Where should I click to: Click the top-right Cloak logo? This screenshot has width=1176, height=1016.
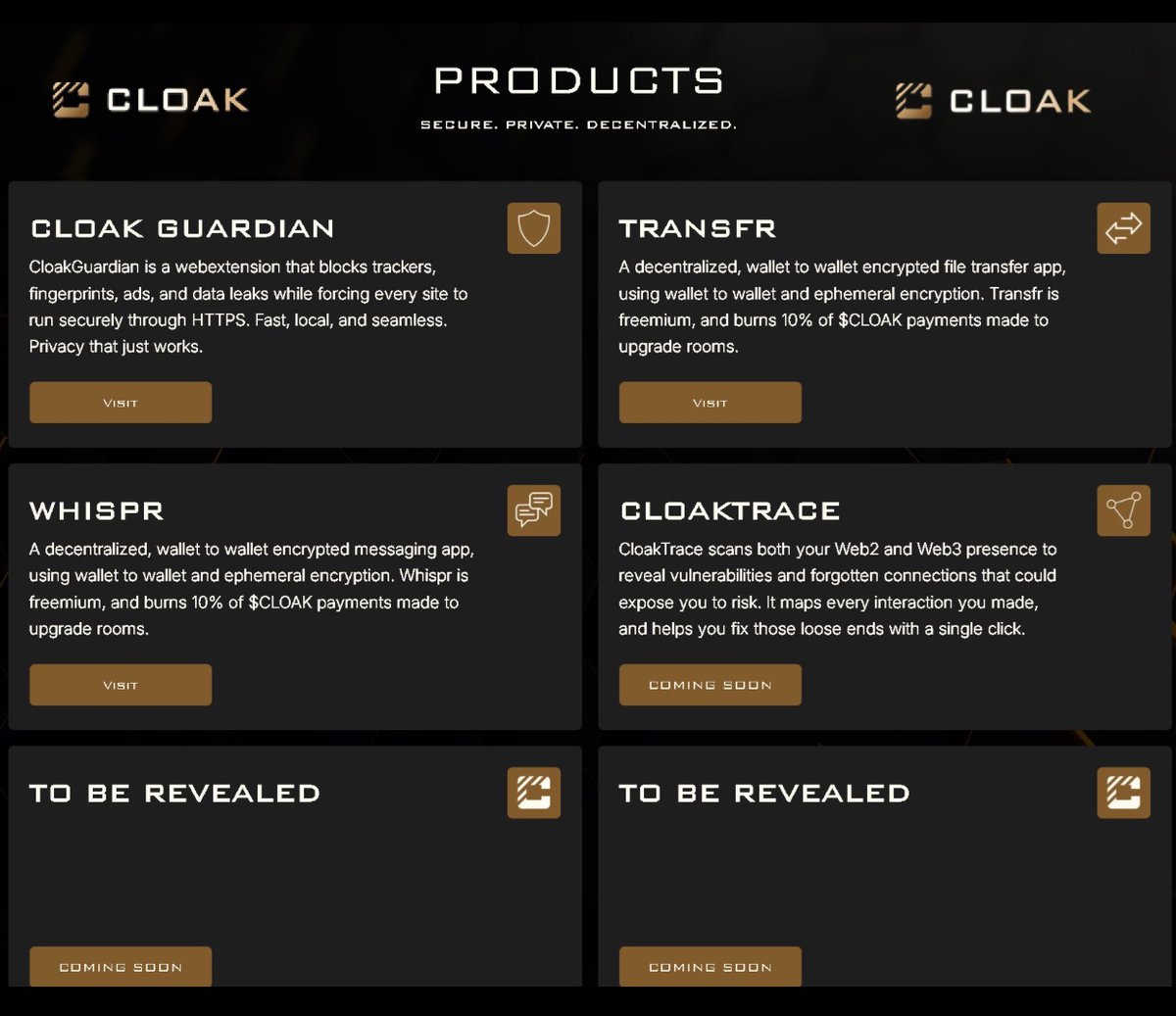pyautogui.click(x=993, y=101)
